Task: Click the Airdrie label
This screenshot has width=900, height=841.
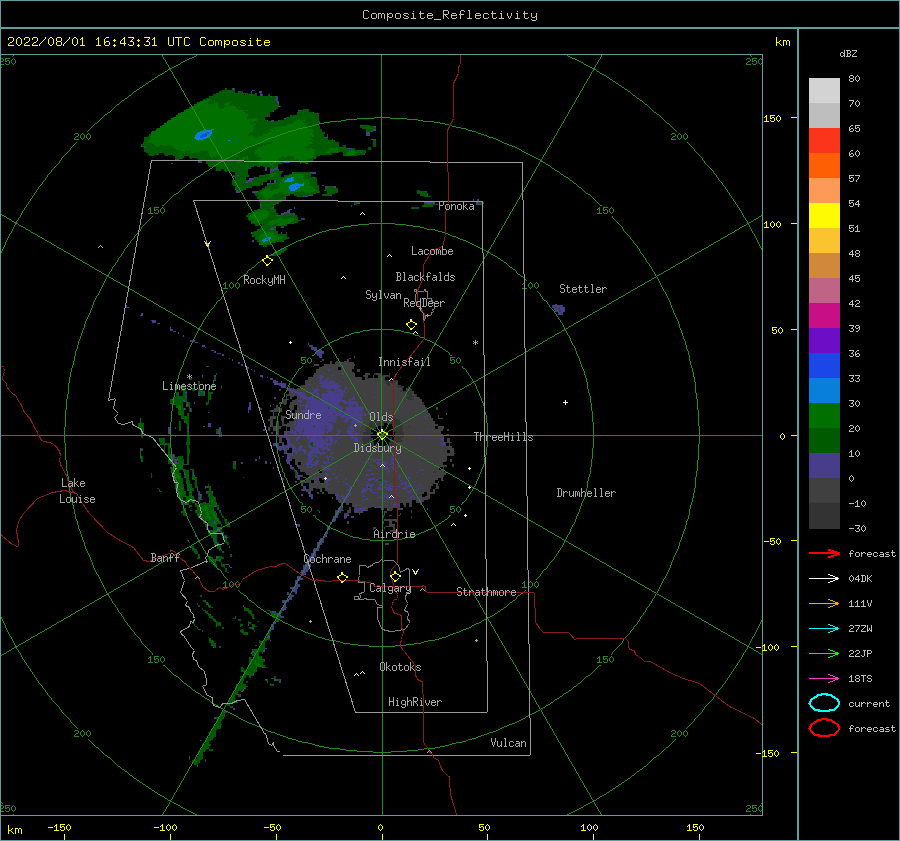Action: [394, 534]
